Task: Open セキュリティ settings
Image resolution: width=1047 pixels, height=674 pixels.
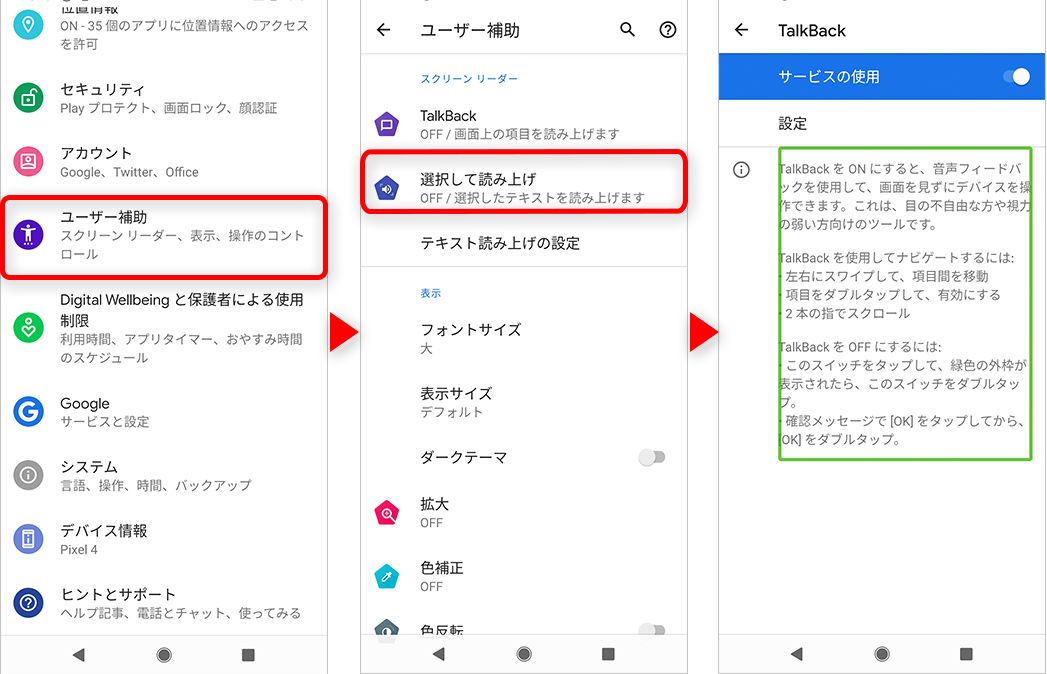Action: [x=164, y=98]
